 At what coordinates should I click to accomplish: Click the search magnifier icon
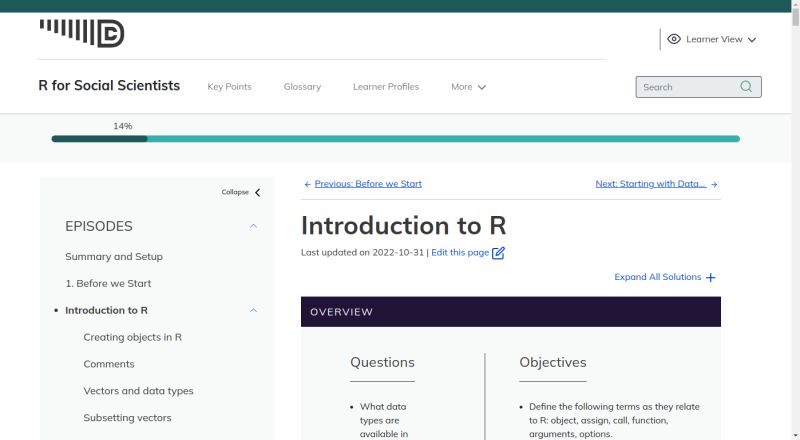click(x=746, y=86)
